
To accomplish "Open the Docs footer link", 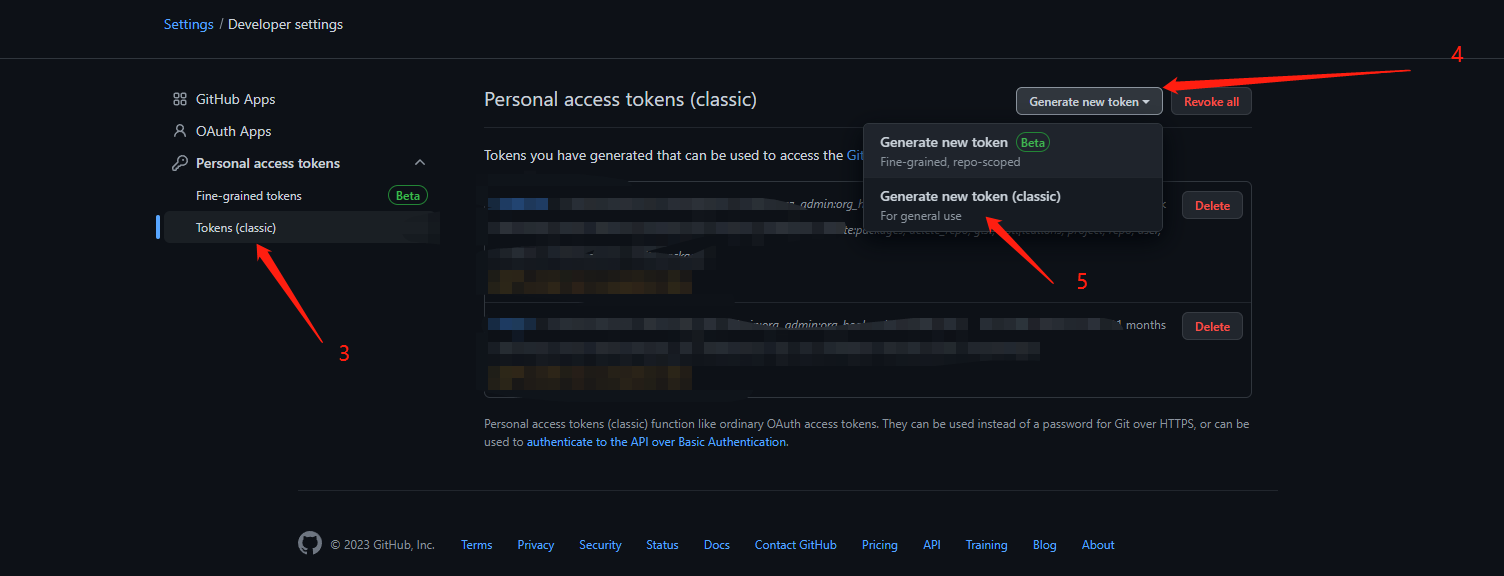I will (716, 545).
